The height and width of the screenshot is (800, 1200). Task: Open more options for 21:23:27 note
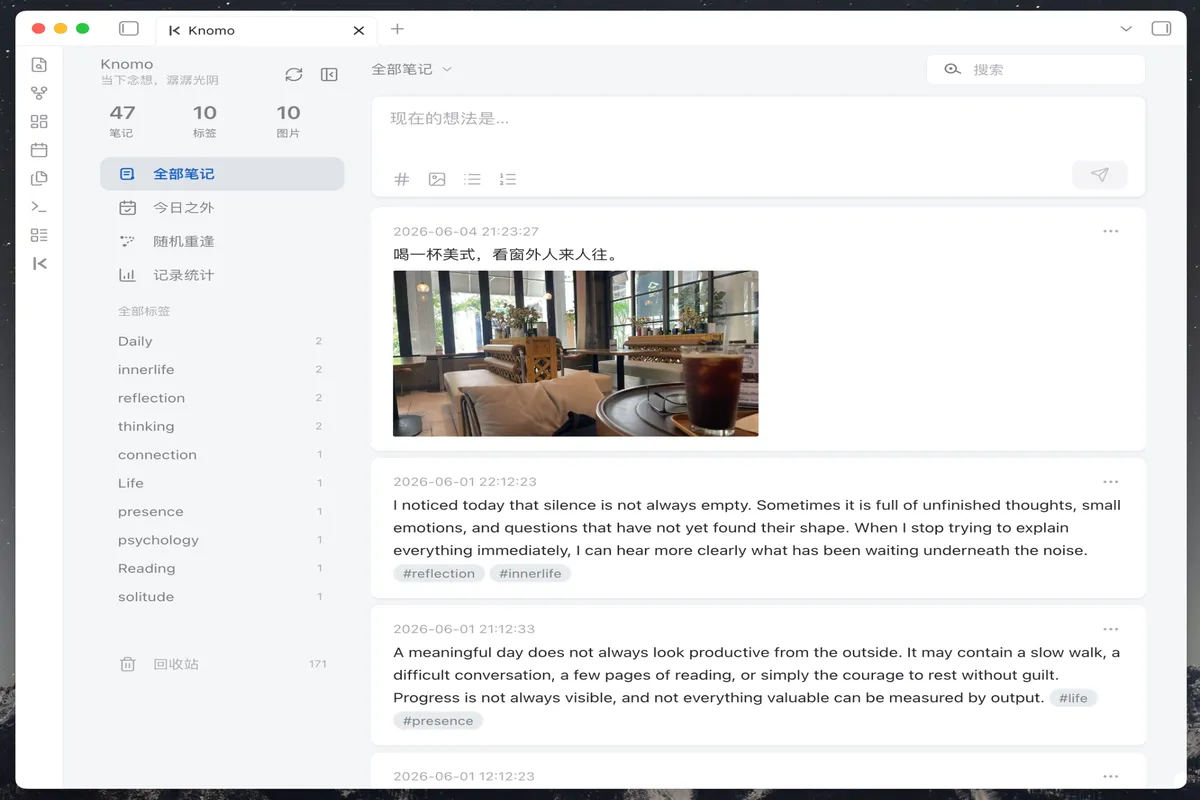pos(1111,231)
